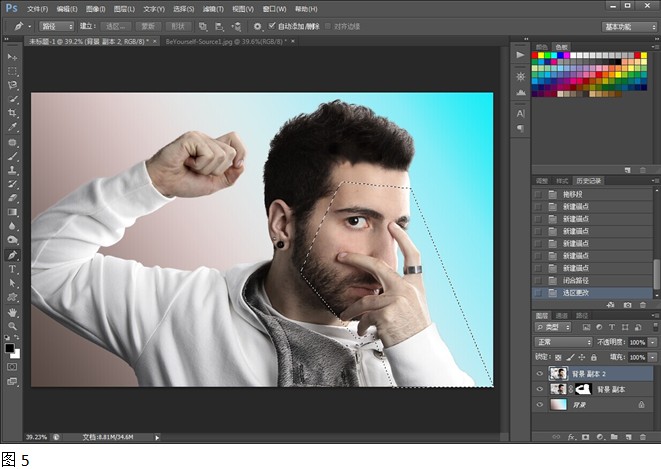Set history brush source at 闭合路径 state
The width and height of the screenshot is (661, 469).
click(538, 281)
